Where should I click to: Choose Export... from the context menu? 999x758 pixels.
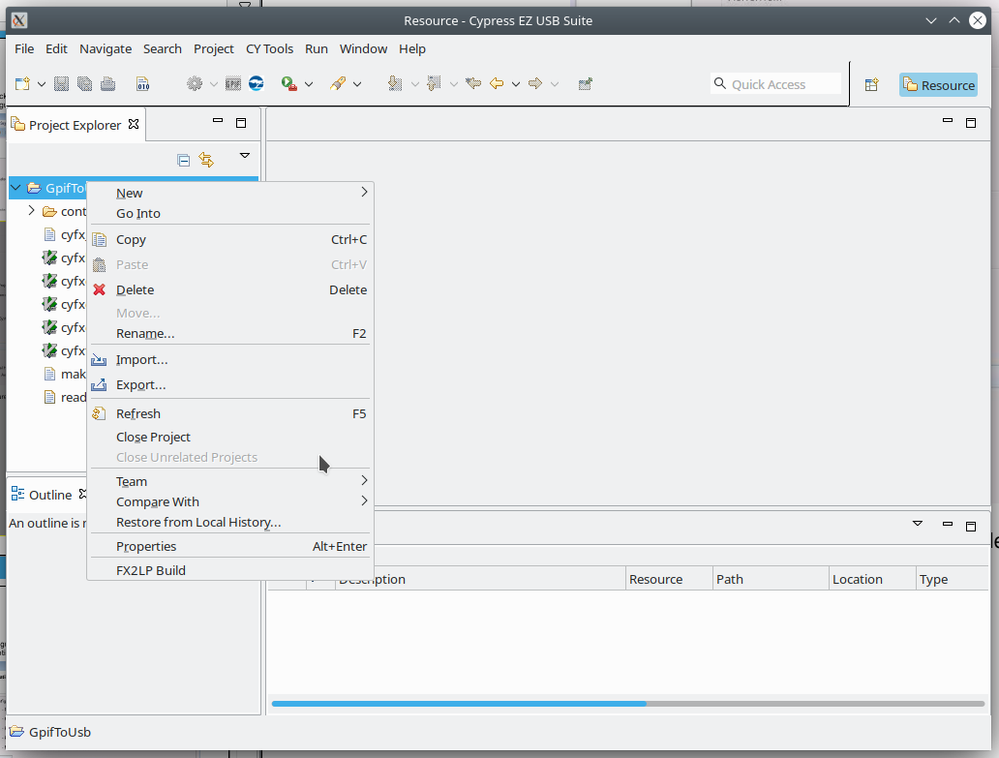pos(230,385)
